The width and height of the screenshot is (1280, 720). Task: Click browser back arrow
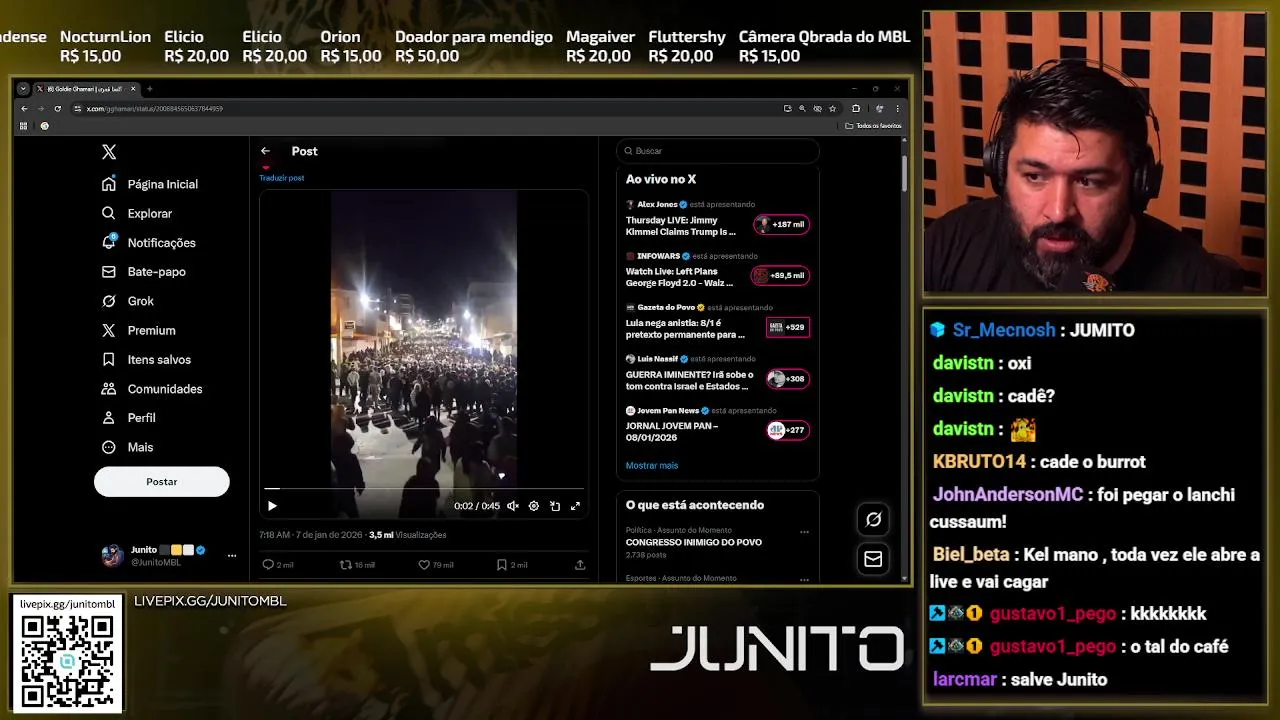tap(24, 108)
